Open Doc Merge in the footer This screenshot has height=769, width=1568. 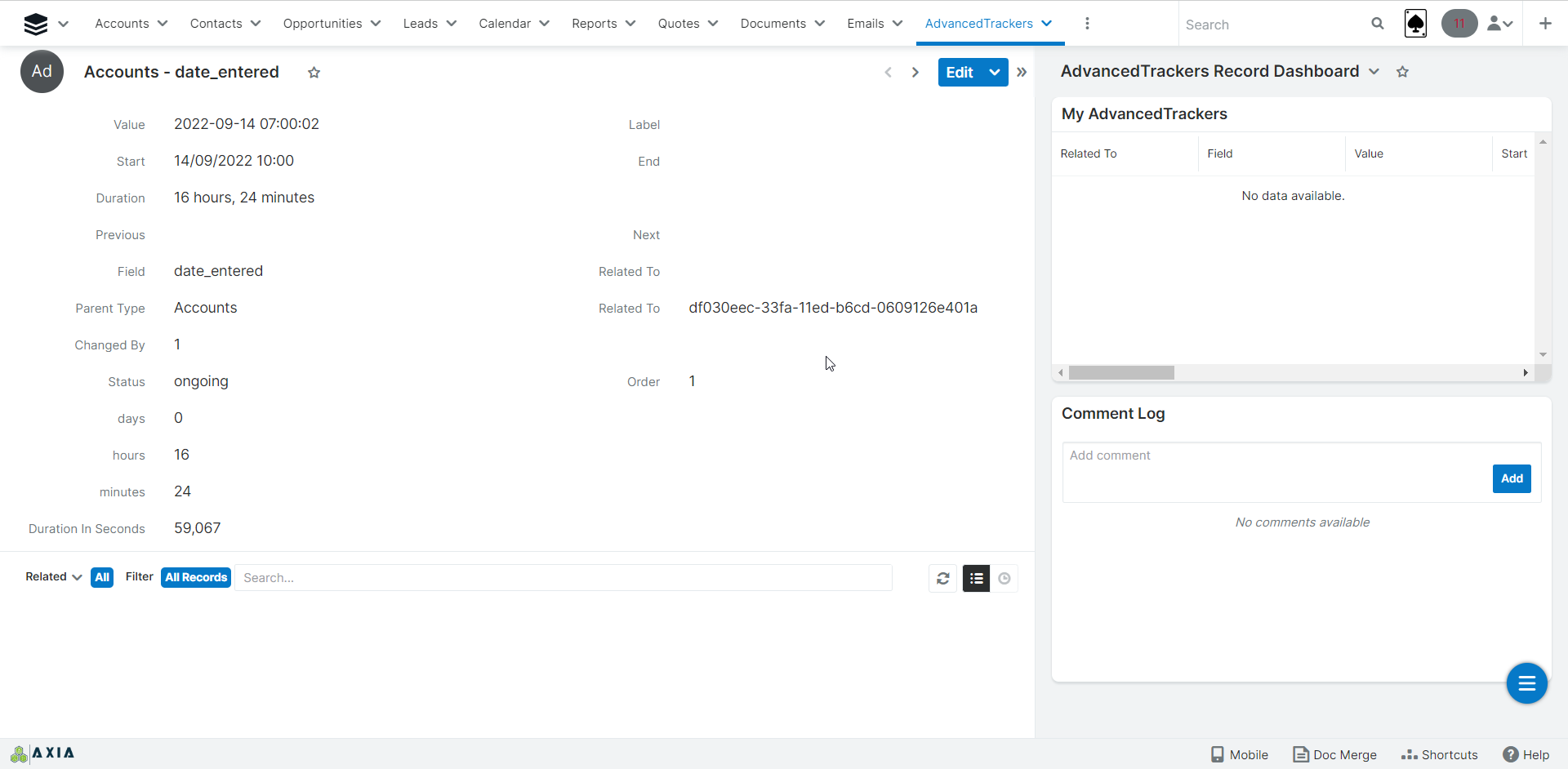(1334, 754)
